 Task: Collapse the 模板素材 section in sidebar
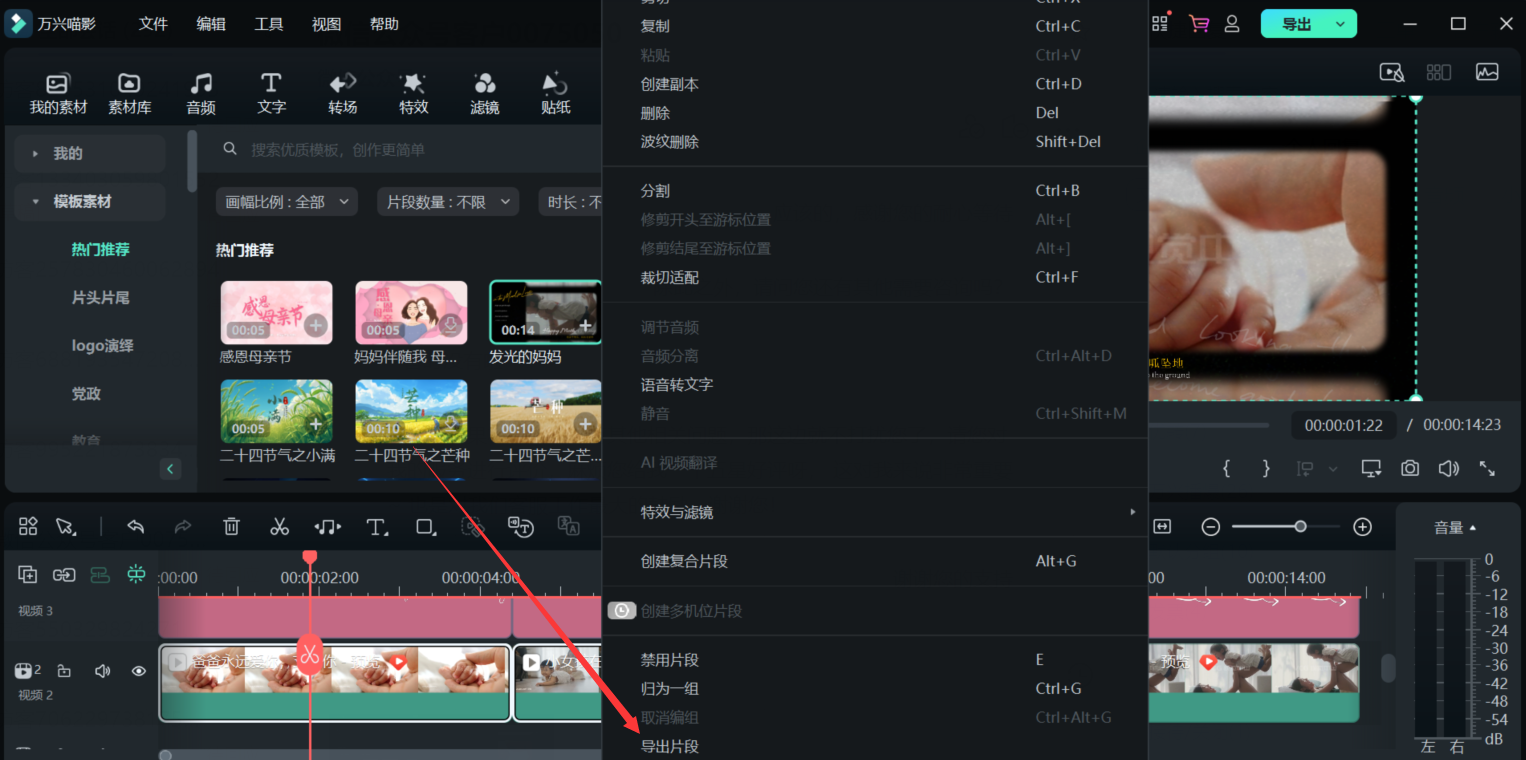(x=90, y=201)
